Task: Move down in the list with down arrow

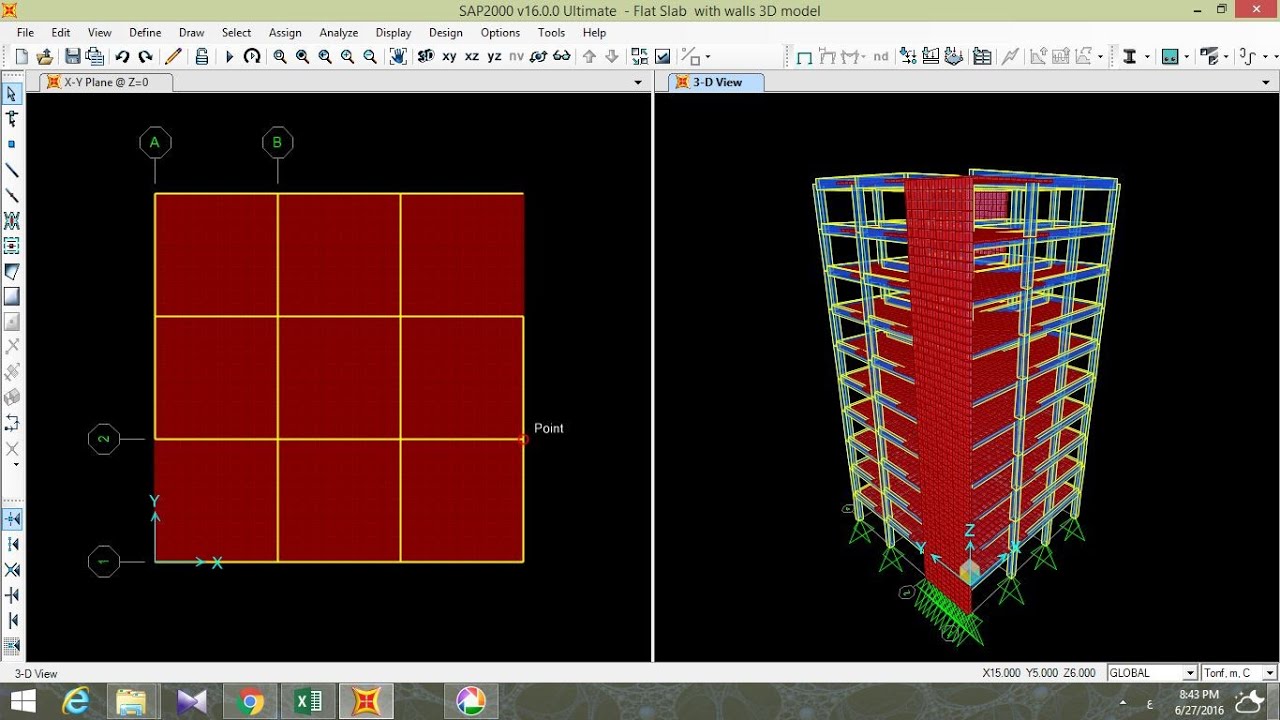Action: coord(612,57)
